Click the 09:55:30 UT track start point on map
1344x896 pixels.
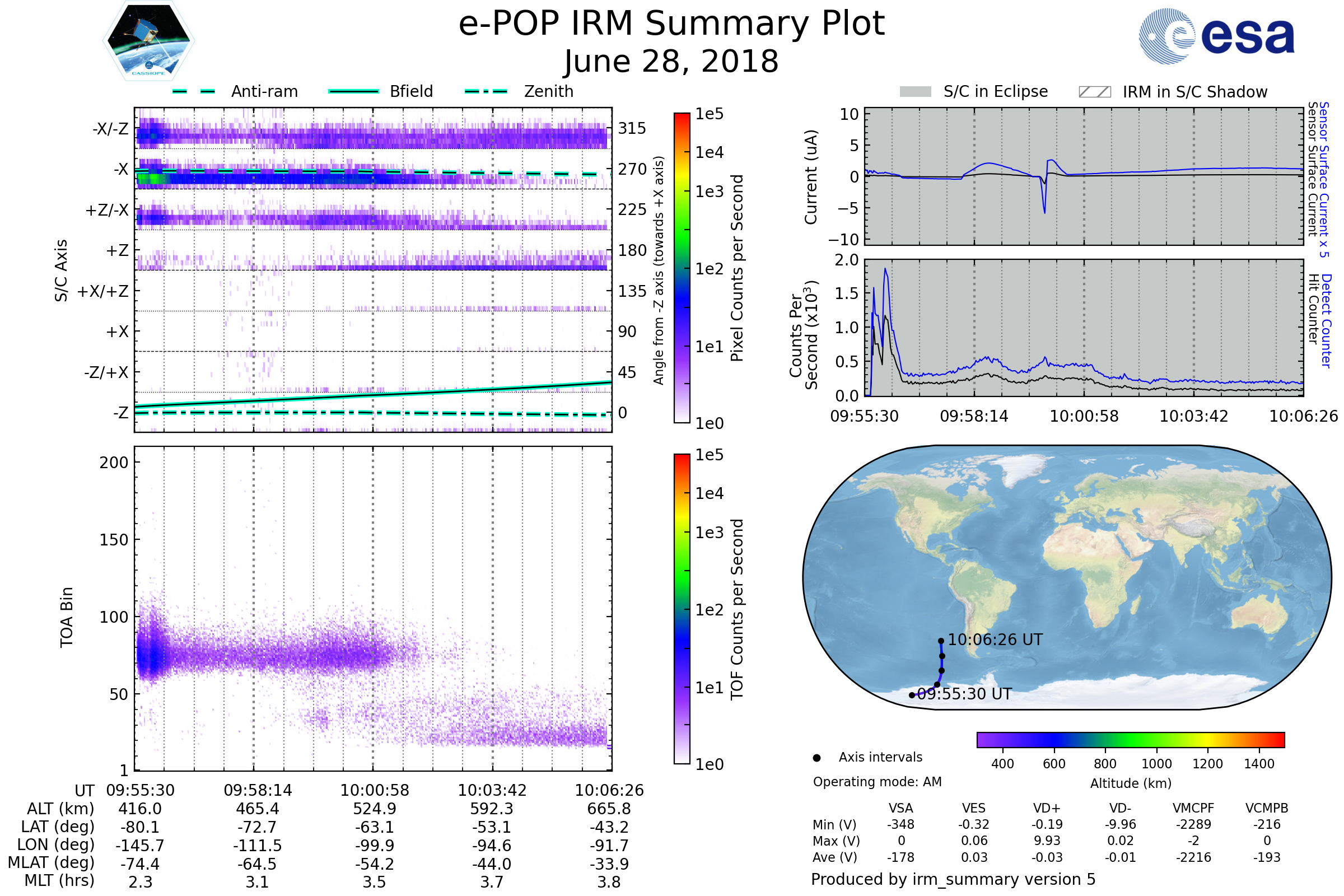click(912, 696)
